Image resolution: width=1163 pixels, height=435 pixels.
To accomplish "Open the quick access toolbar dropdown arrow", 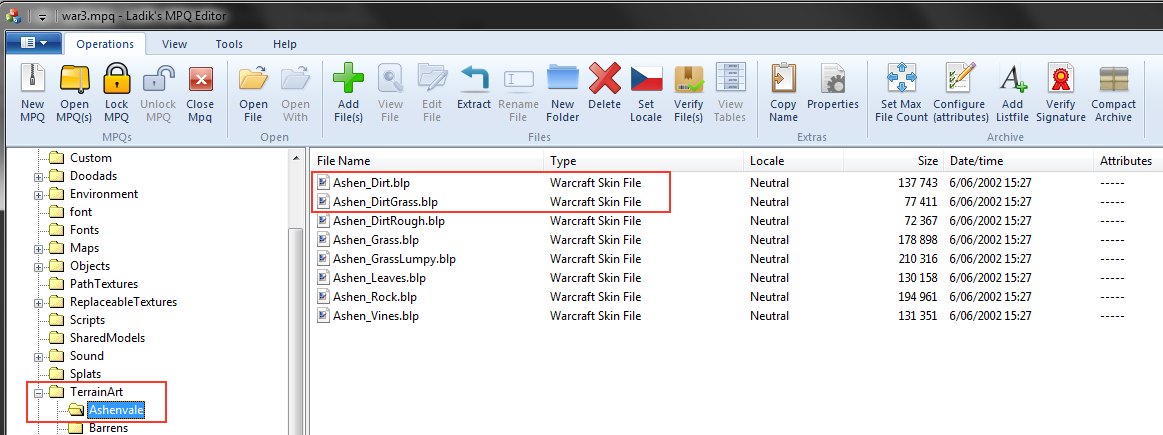I will 44,16.
